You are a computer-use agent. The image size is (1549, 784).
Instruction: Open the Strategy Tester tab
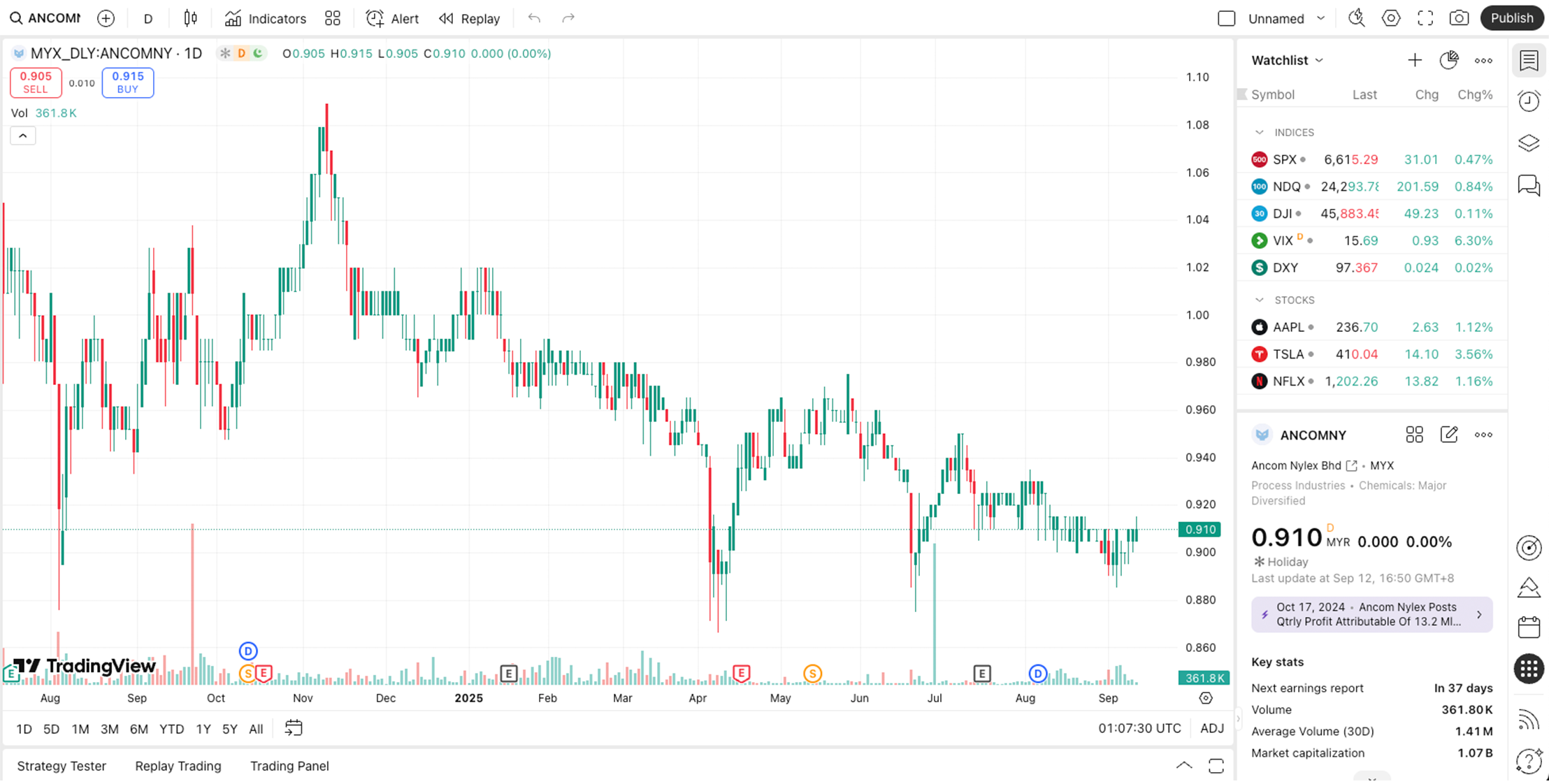pyautogui.click(x=62, y=766)
